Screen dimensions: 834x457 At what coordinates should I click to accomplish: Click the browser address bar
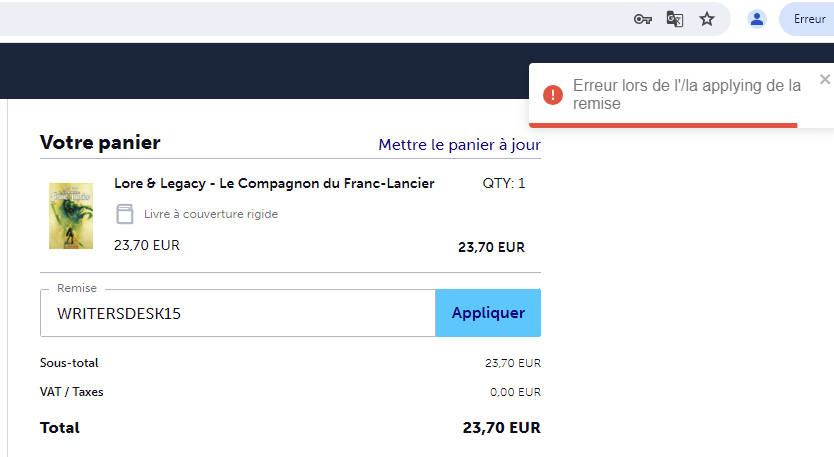pyautogui.click(x=300, y=19)
